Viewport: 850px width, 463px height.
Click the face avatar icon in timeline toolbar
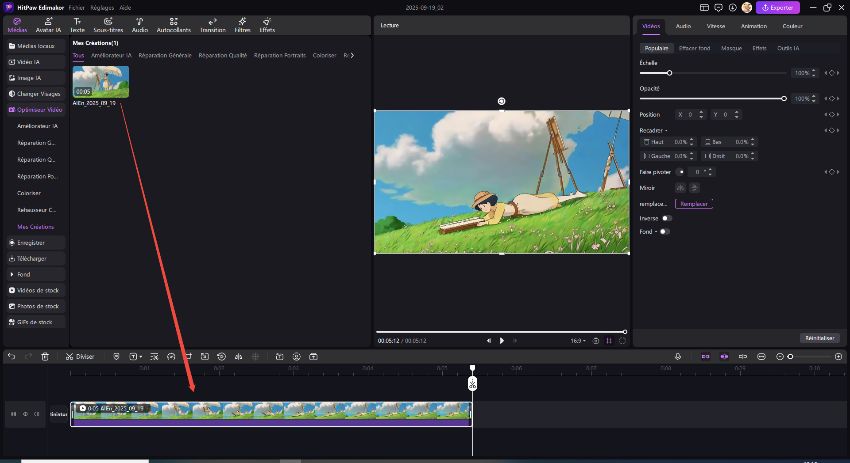(x=297, y=356)
